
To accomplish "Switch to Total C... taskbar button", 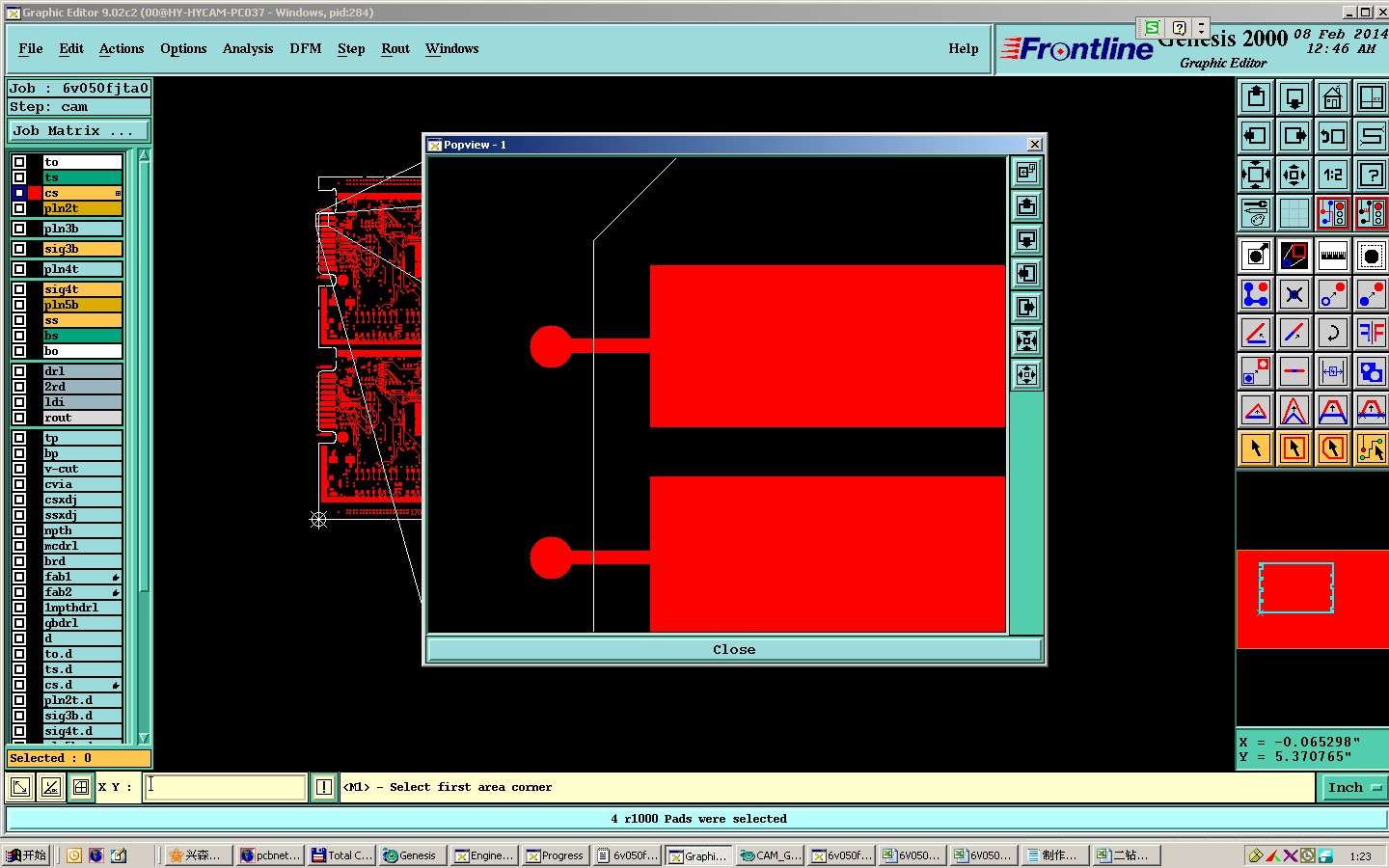I will [x=340, y=855].
